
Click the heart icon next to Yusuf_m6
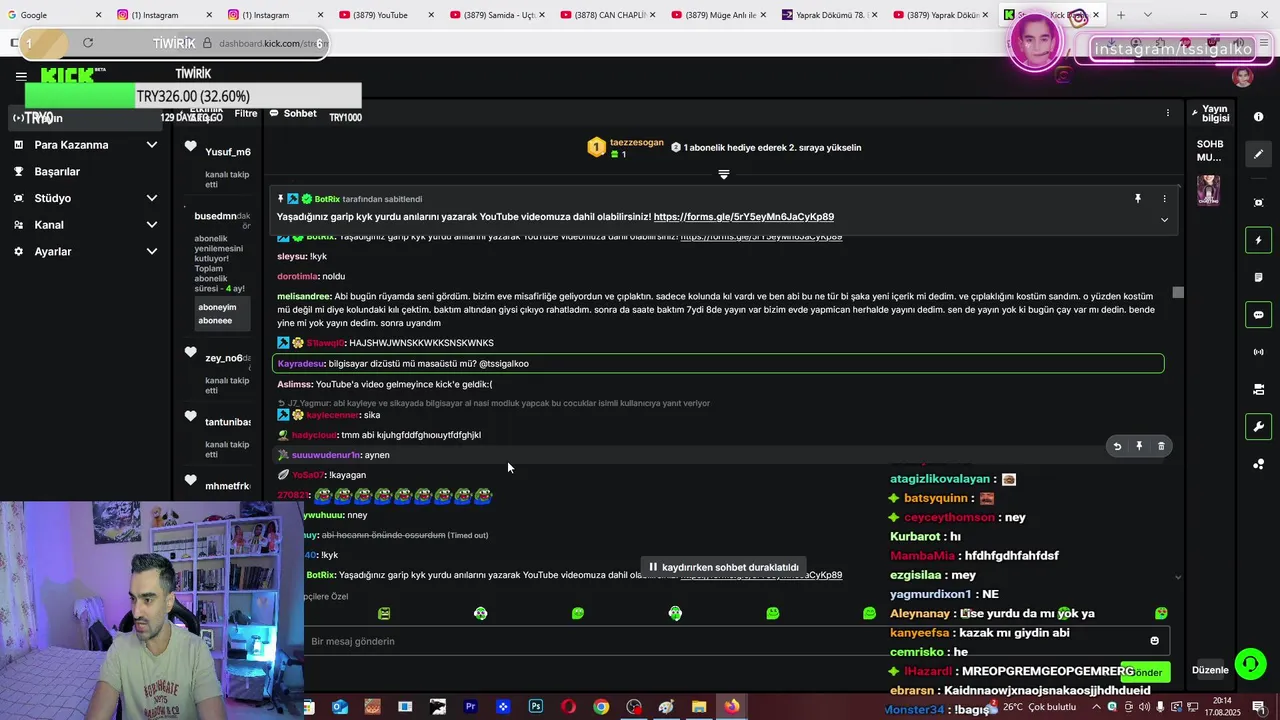pos(191,146)
